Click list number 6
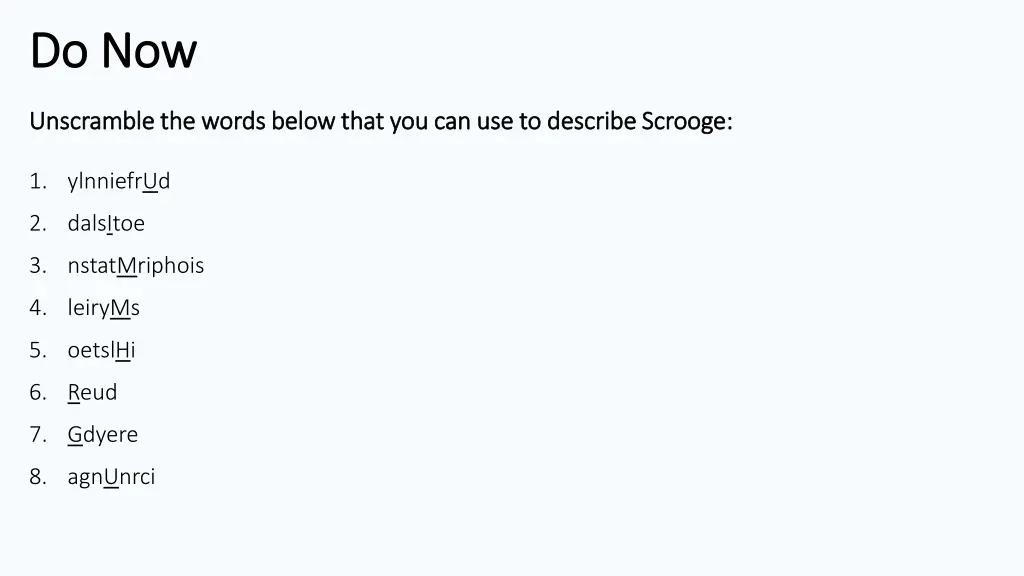 (x=38, y=392)
